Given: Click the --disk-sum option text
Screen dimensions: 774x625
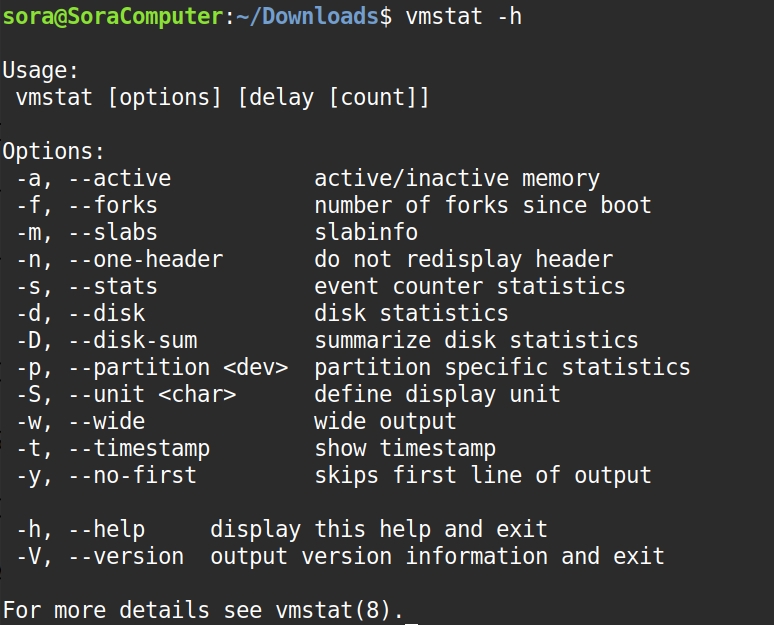Looking at the screenshot, I should click(x=133, y=341).
